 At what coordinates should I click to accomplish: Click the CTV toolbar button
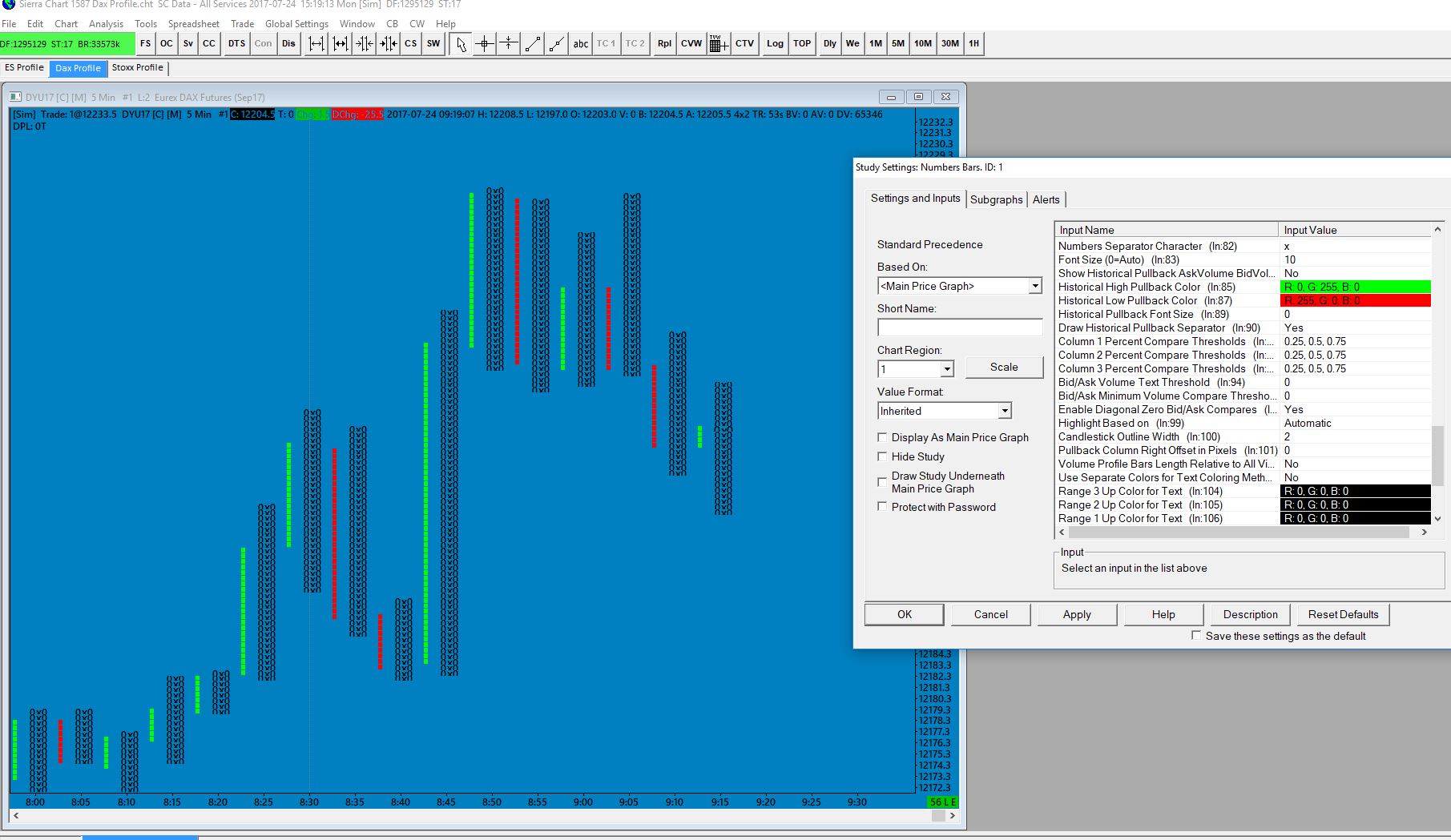744,44
